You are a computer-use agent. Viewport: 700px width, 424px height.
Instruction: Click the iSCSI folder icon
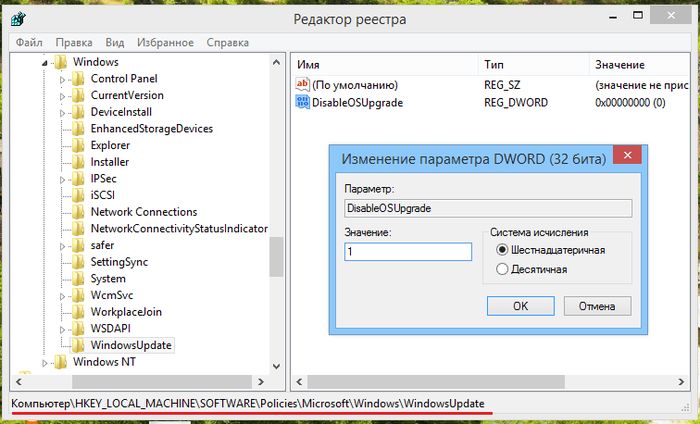pos(78,195)
